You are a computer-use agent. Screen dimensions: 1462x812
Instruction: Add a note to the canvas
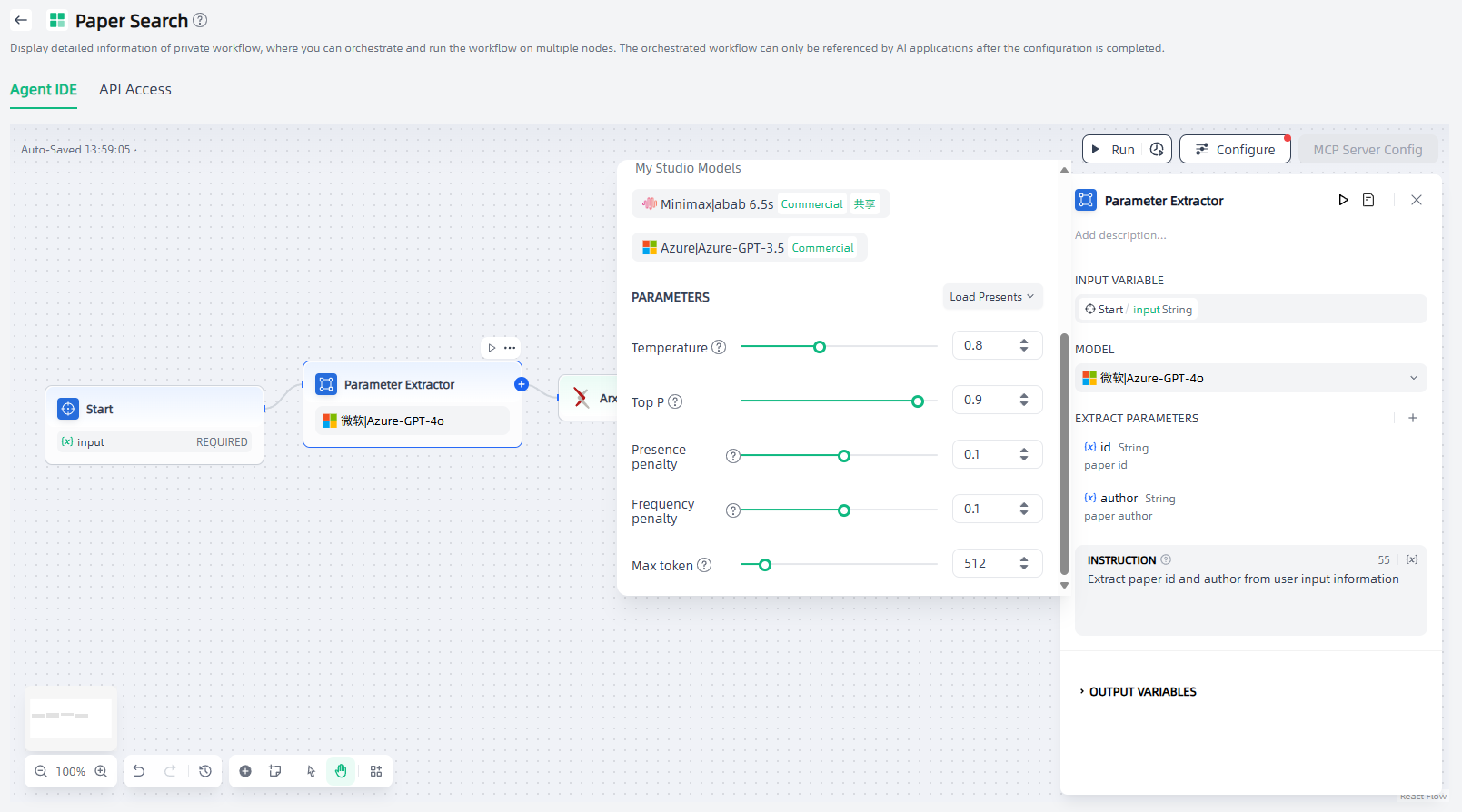(274, 771)
